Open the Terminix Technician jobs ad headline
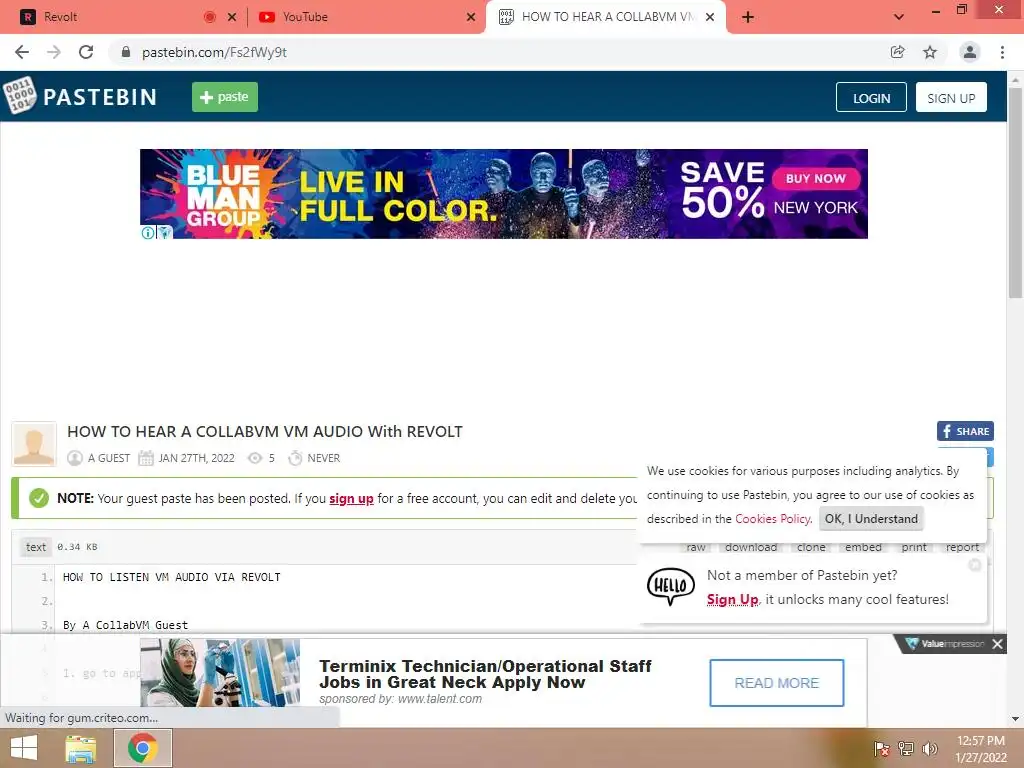 485,674
